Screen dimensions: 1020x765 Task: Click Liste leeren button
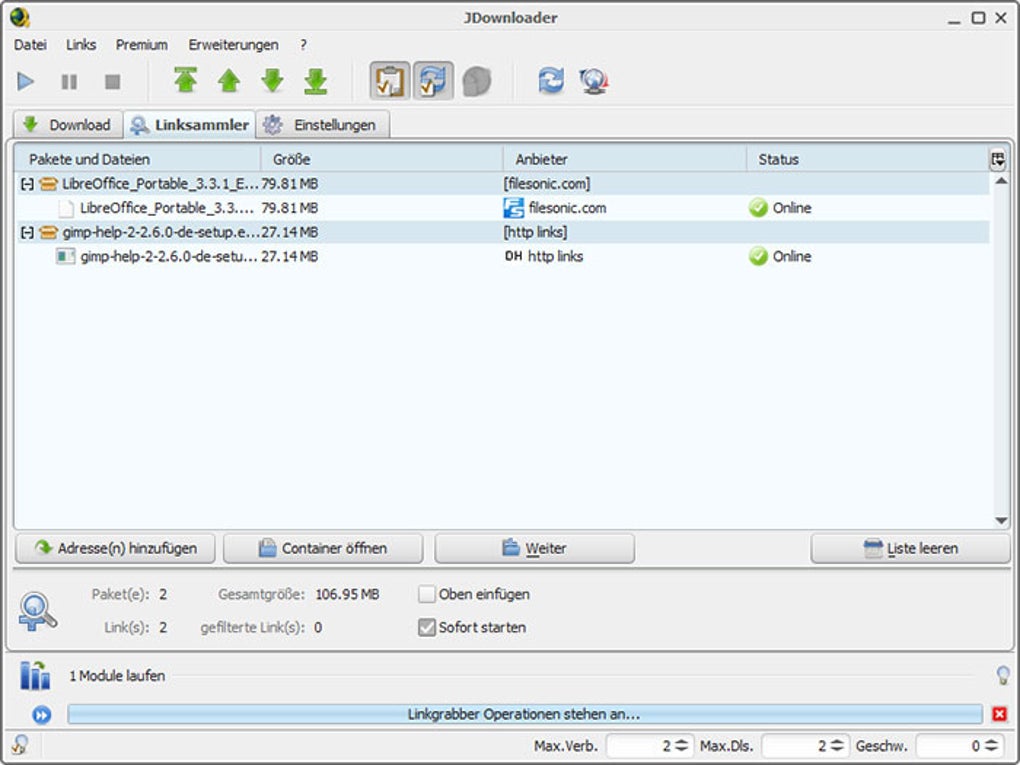pos(910,548)
